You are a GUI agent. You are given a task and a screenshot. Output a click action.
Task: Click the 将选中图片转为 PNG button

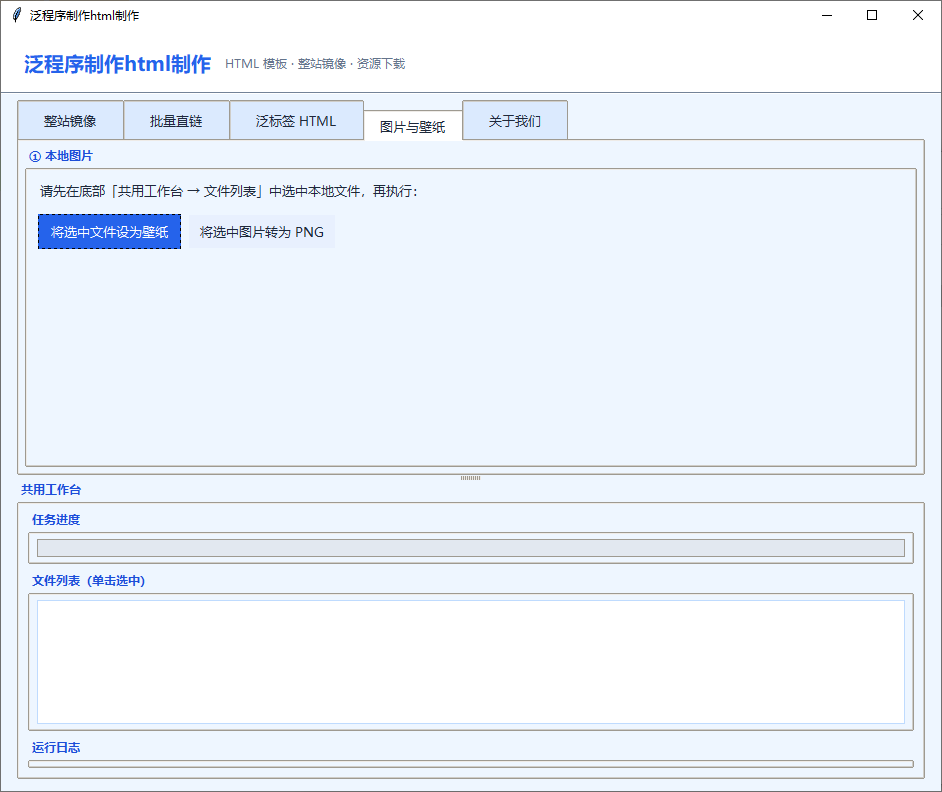262,232
